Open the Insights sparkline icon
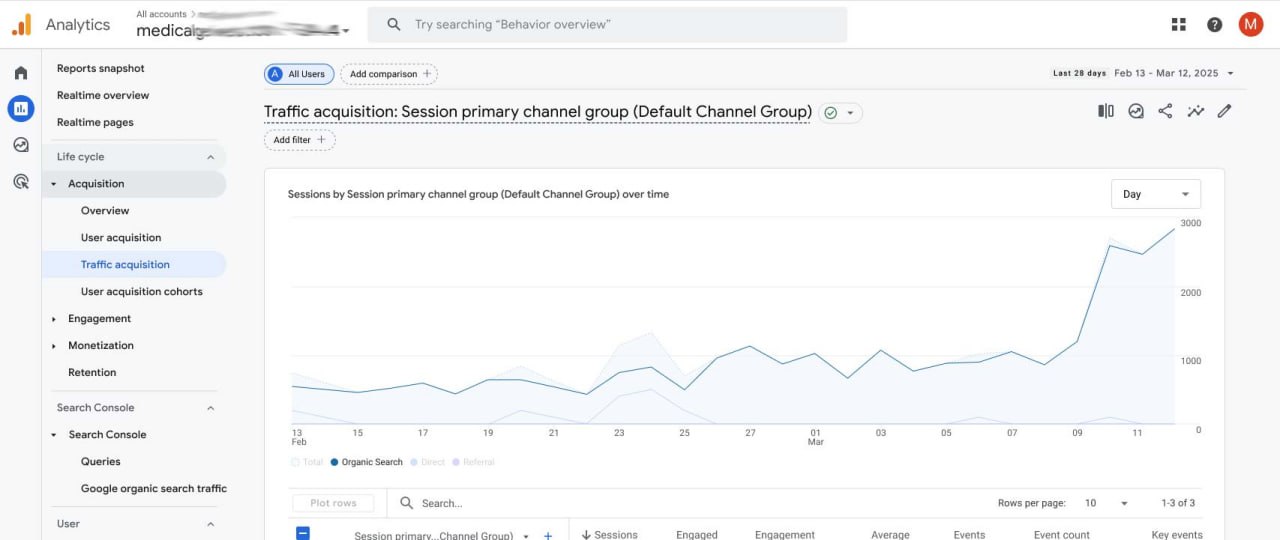The image size is (1280, 540). (1195, 111)
